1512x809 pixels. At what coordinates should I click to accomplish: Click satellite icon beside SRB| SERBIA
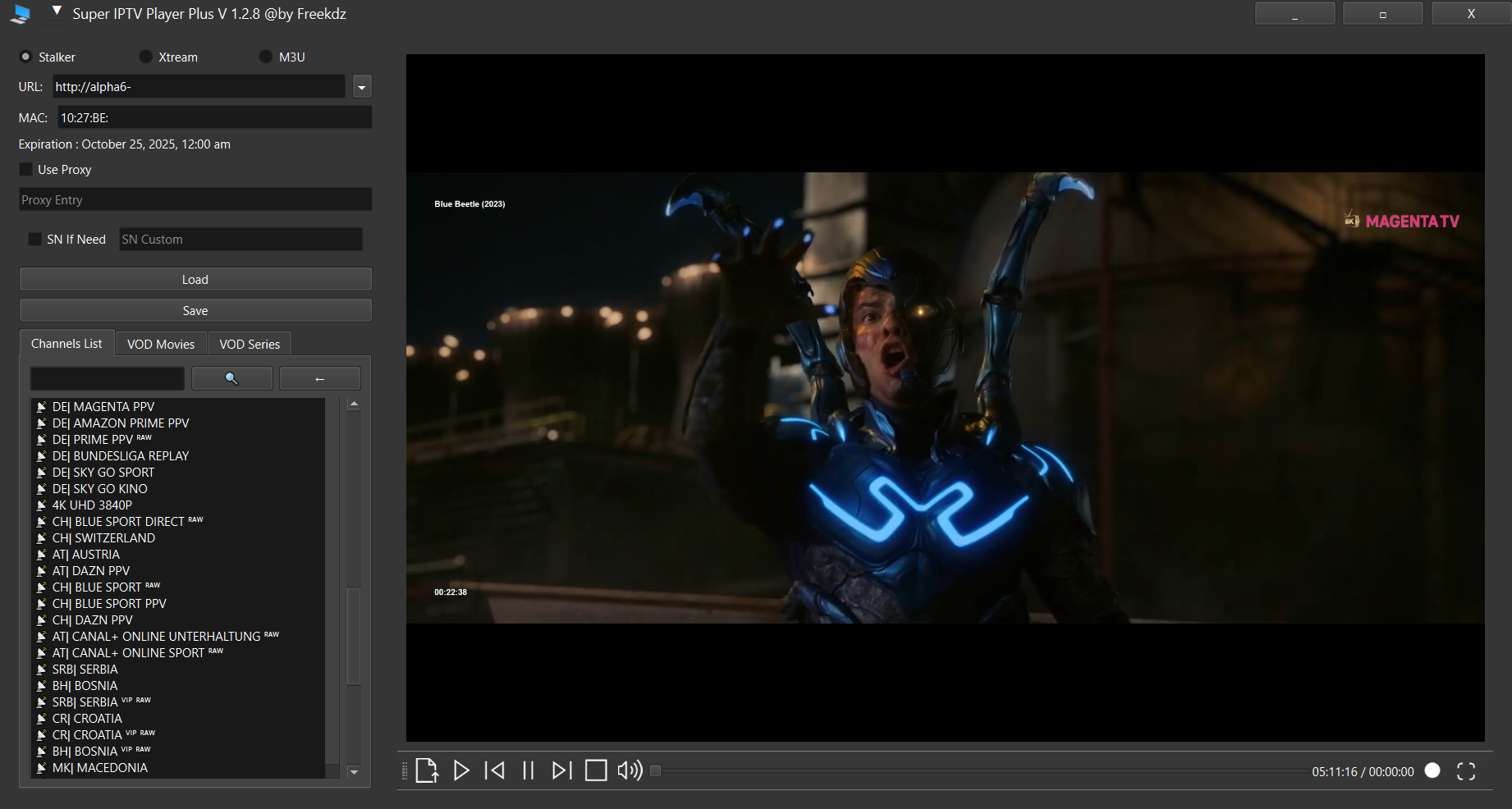point(41,670)
